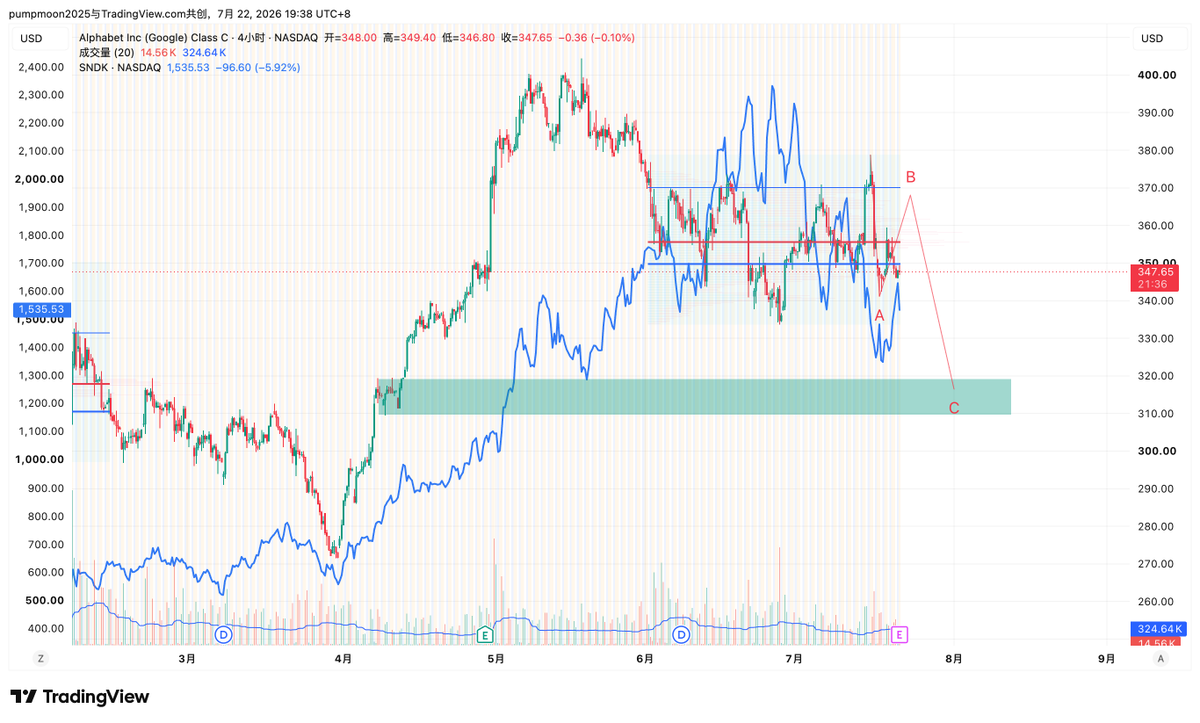Click the red 347.65 current price tag
This screenshot has height=723, width=1200.
[1155, 278]
